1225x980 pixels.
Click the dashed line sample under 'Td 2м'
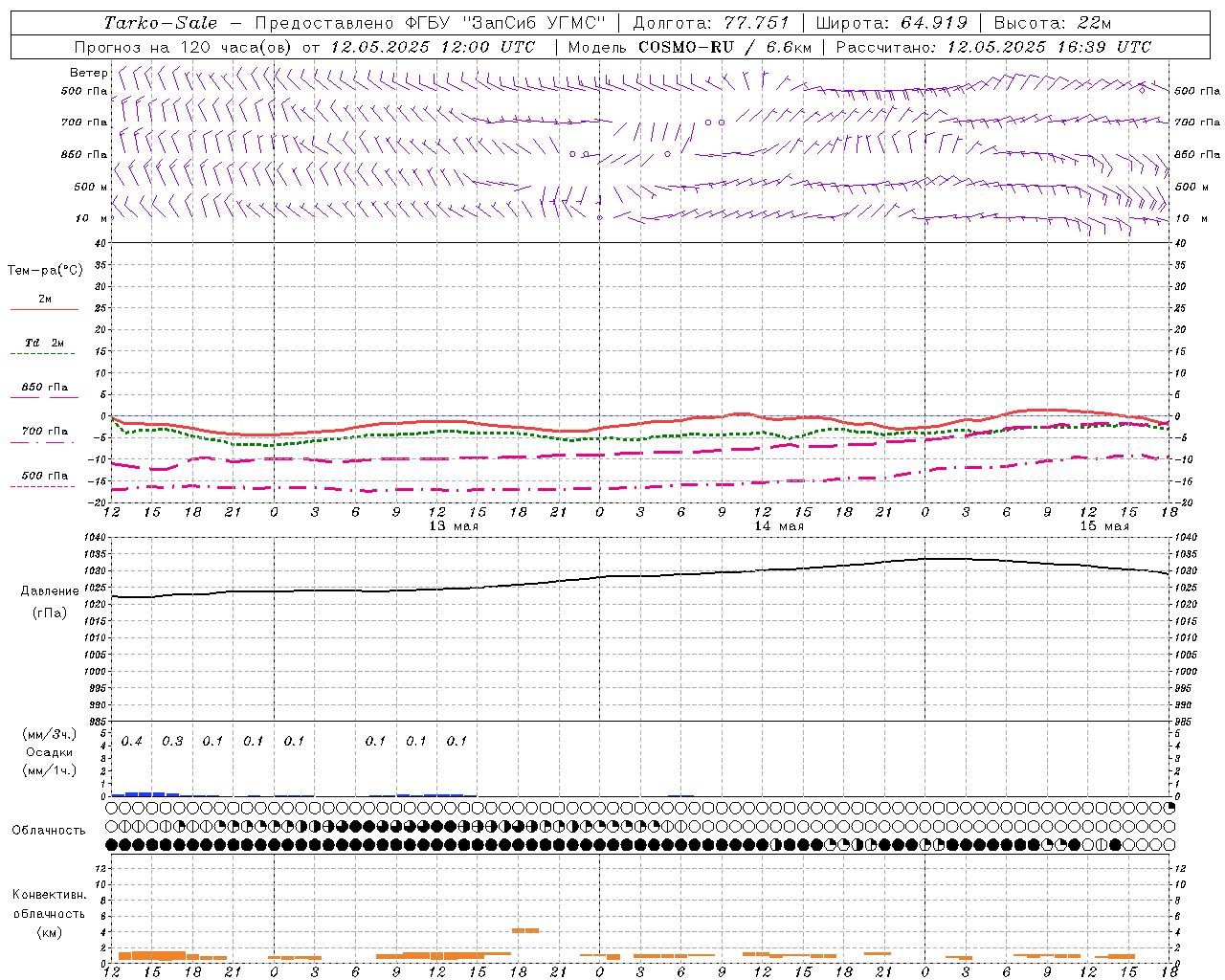click(42, 353)
